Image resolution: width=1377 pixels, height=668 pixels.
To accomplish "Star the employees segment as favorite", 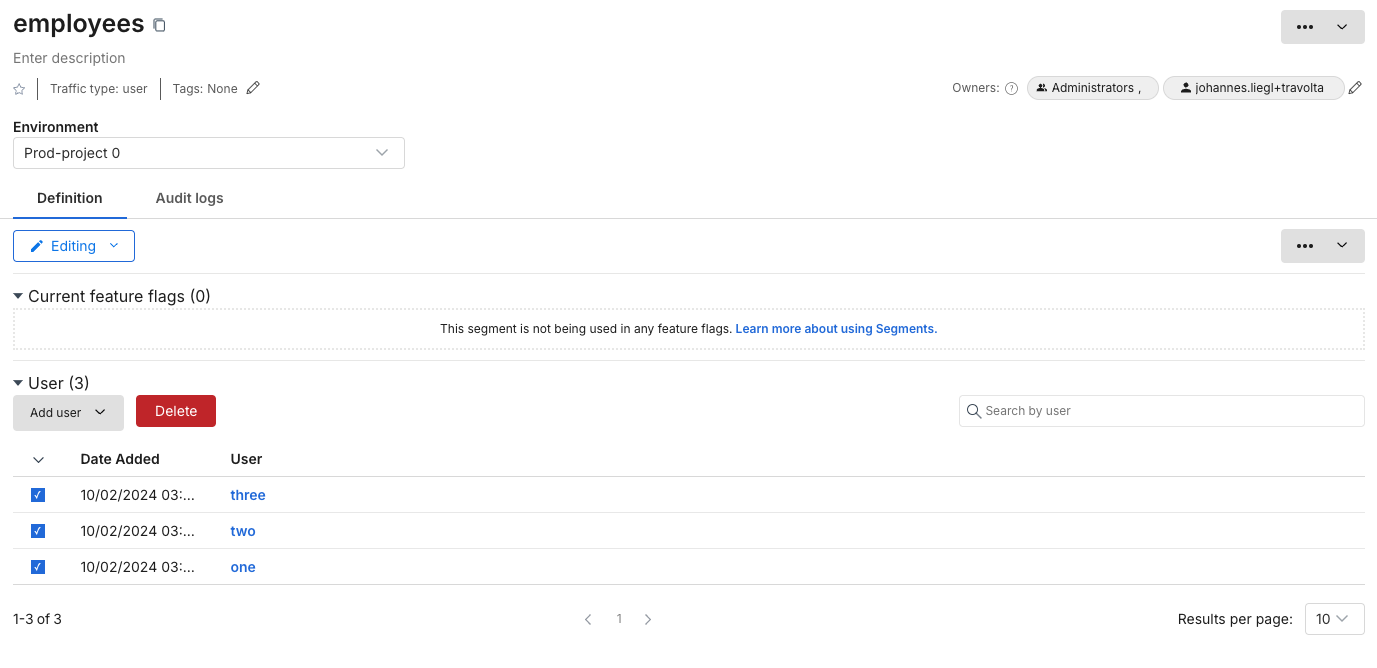I will [x=19, y=89].
